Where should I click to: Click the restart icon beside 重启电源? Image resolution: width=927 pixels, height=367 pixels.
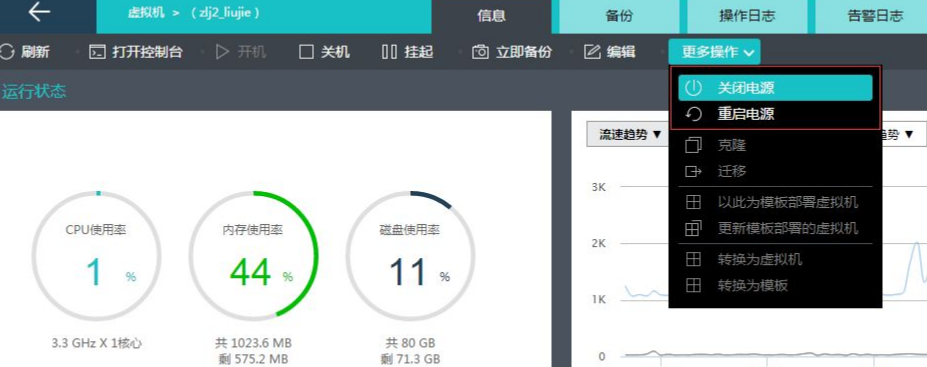[x=693, y=114]
